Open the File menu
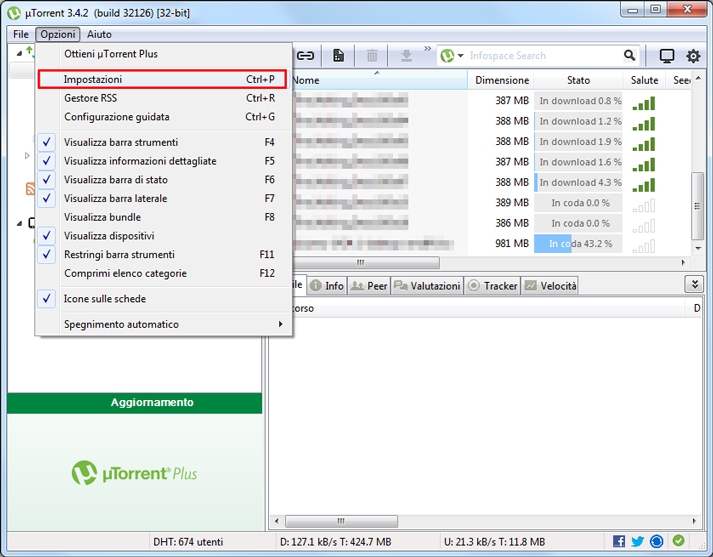The height and width of the screenshot is (557, 713). click(21, 34)
